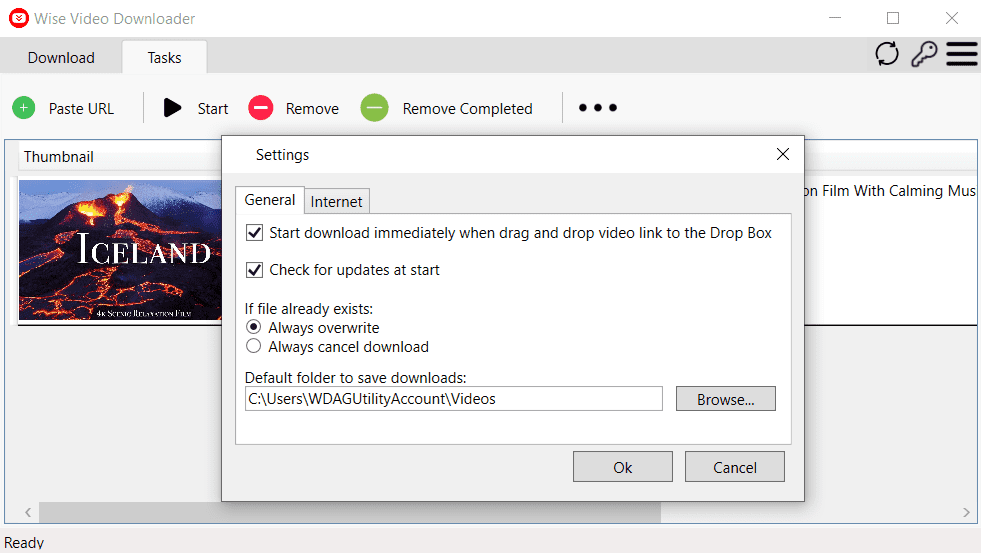The width and height of the screenshot is (981, 553).
Task: Click the default download folder path field
Action: pyautogui.click(x=453, y=399)
